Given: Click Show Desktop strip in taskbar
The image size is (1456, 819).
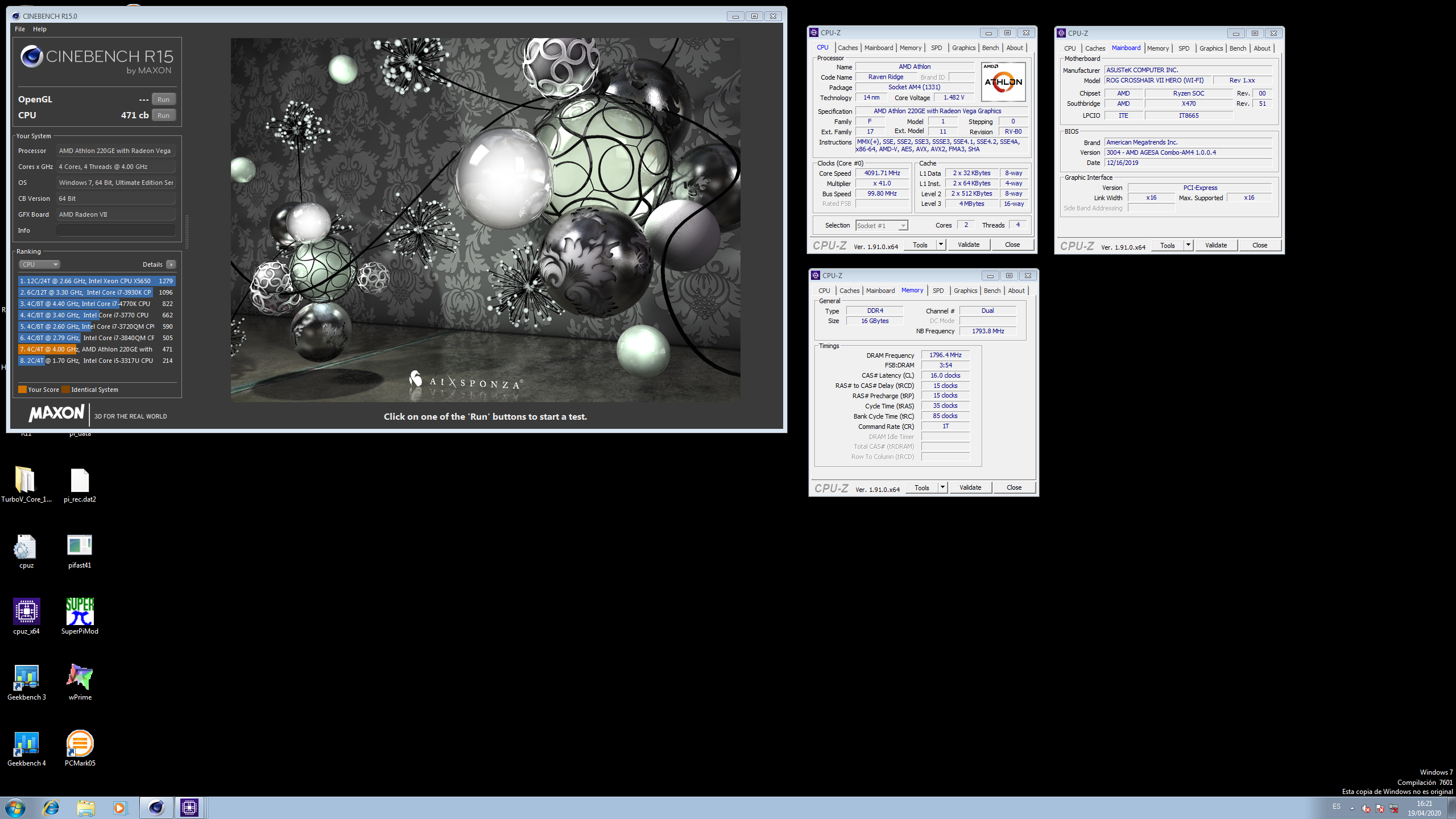Looking at the screenshot, I should 1451,808.
